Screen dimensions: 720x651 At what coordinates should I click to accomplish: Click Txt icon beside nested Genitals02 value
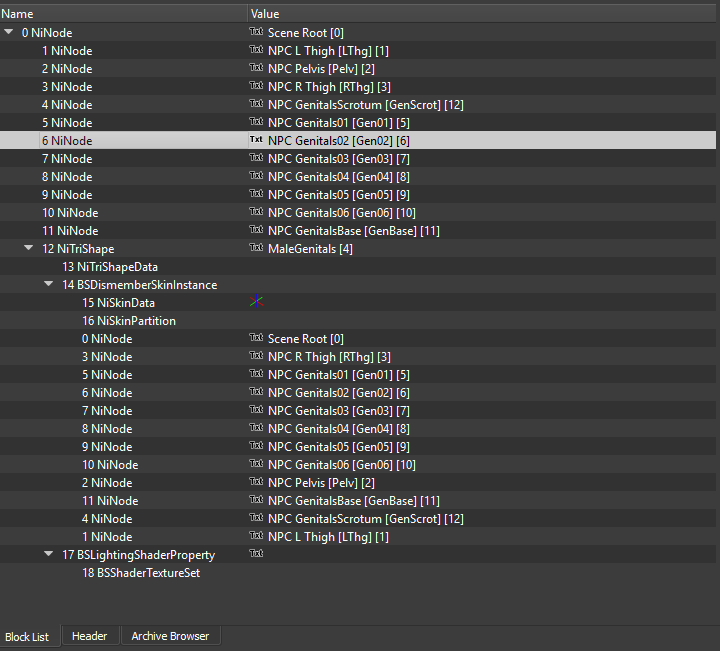pyautogui.click(x=256, y=392)
